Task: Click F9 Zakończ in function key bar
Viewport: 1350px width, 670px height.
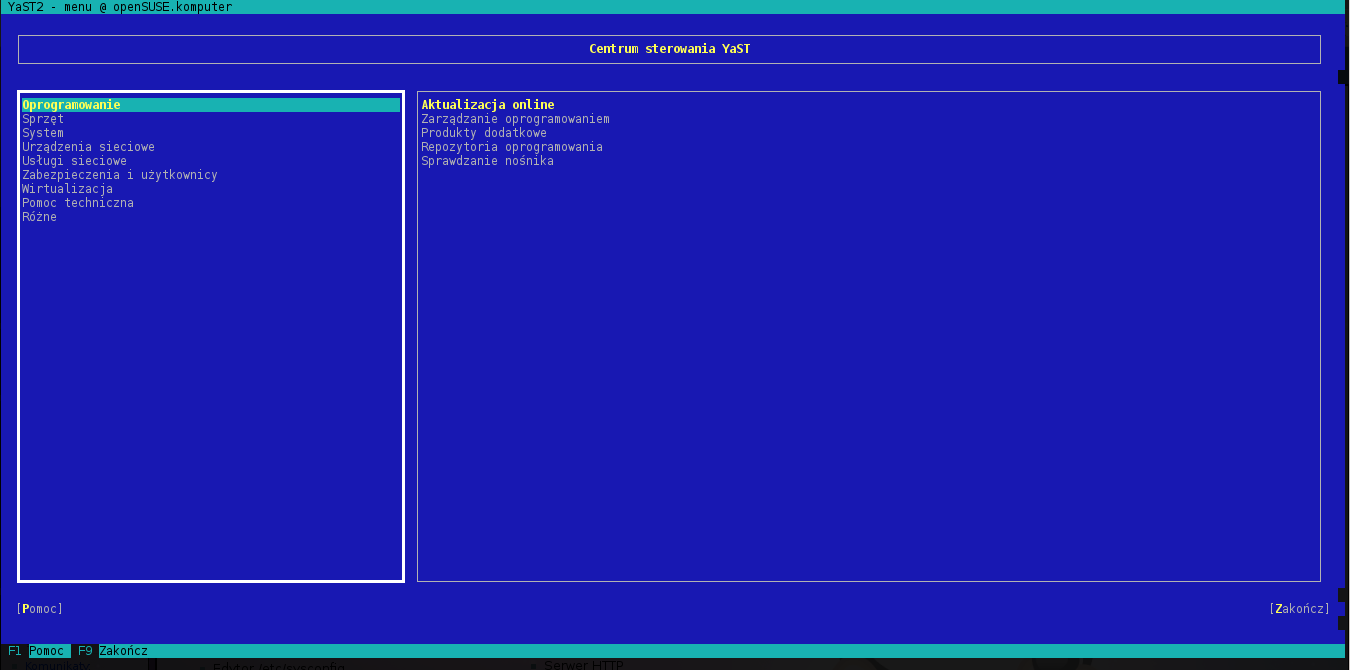Action: (113, 651)
